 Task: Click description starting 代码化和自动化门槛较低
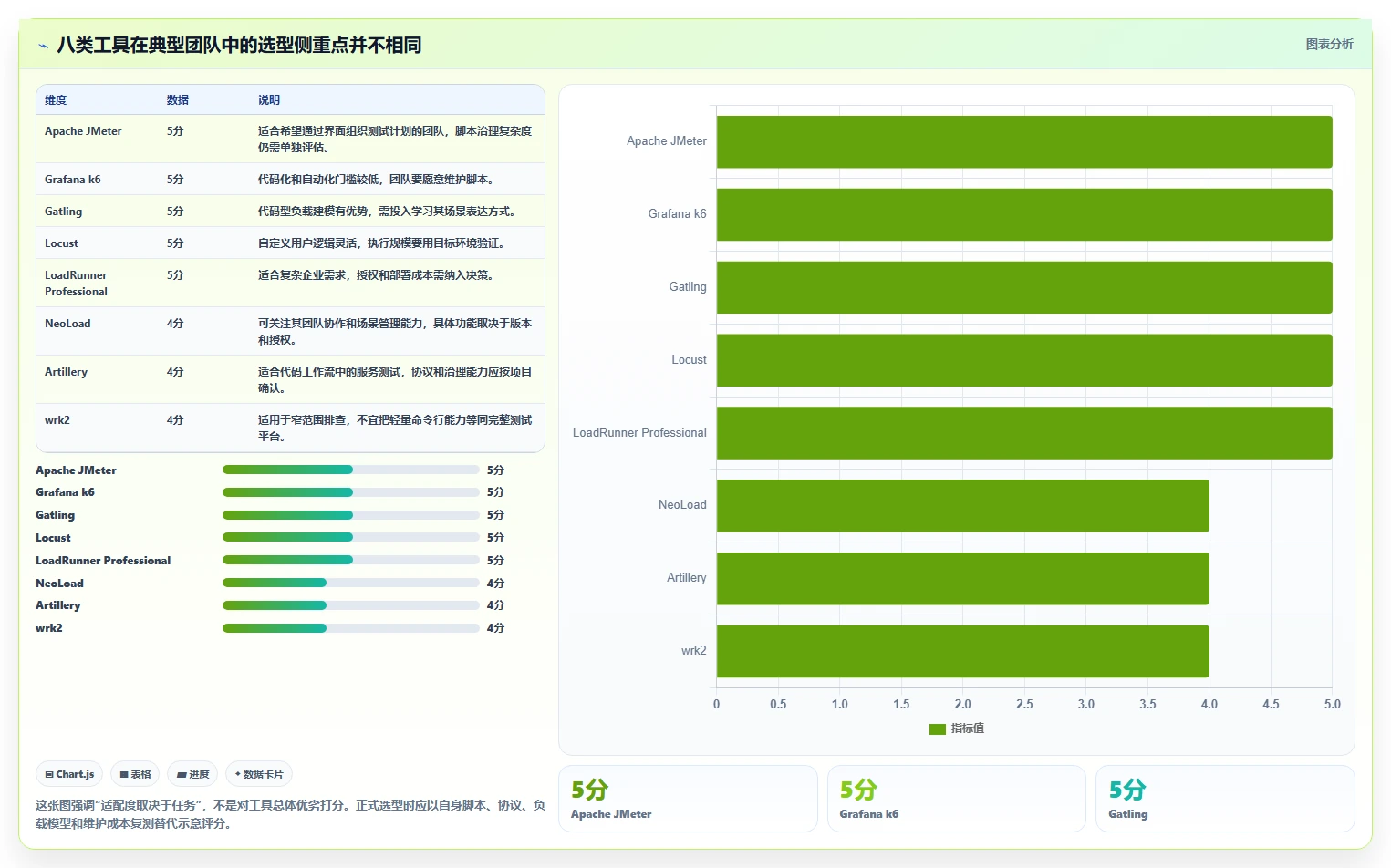point(379,180)
